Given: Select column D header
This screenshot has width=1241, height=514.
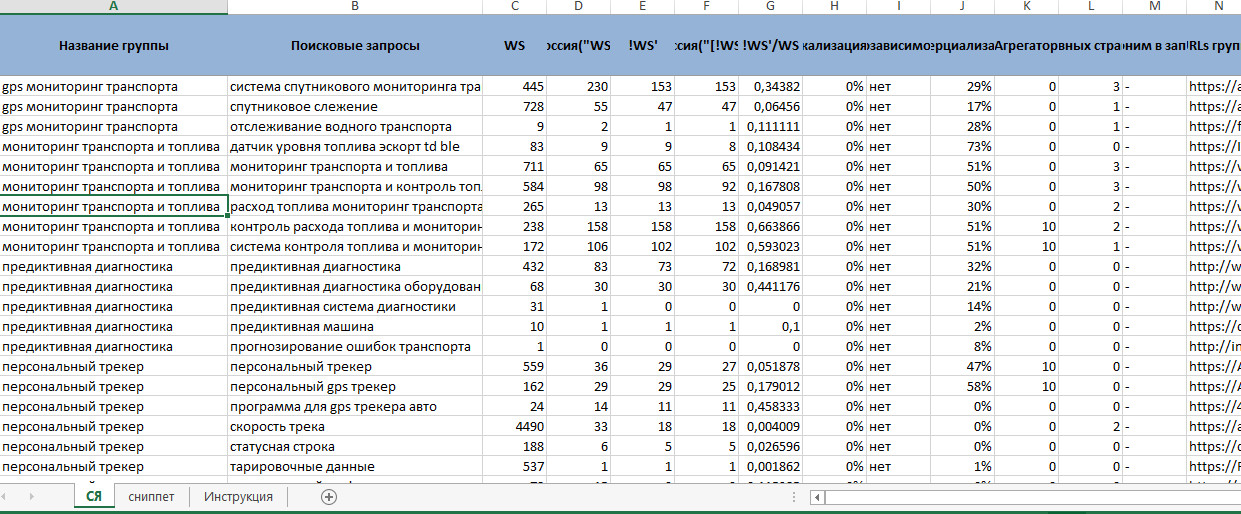Looking at the screenshot, I should coord(579,7).
